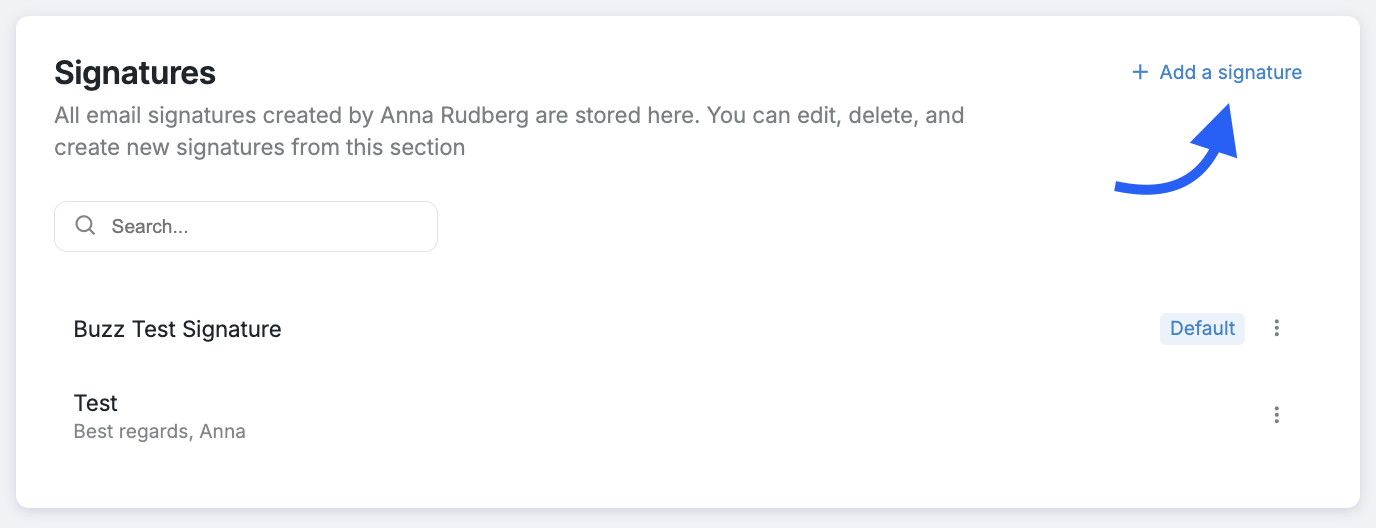Click the Add a signature link text
The height and width of the screenshot is (528, 1376).
(x=1230, y=72)
